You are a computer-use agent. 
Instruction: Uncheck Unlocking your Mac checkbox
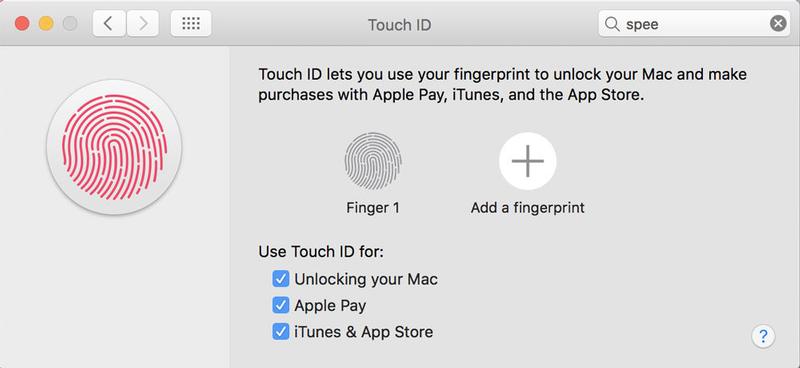[281, 279]
